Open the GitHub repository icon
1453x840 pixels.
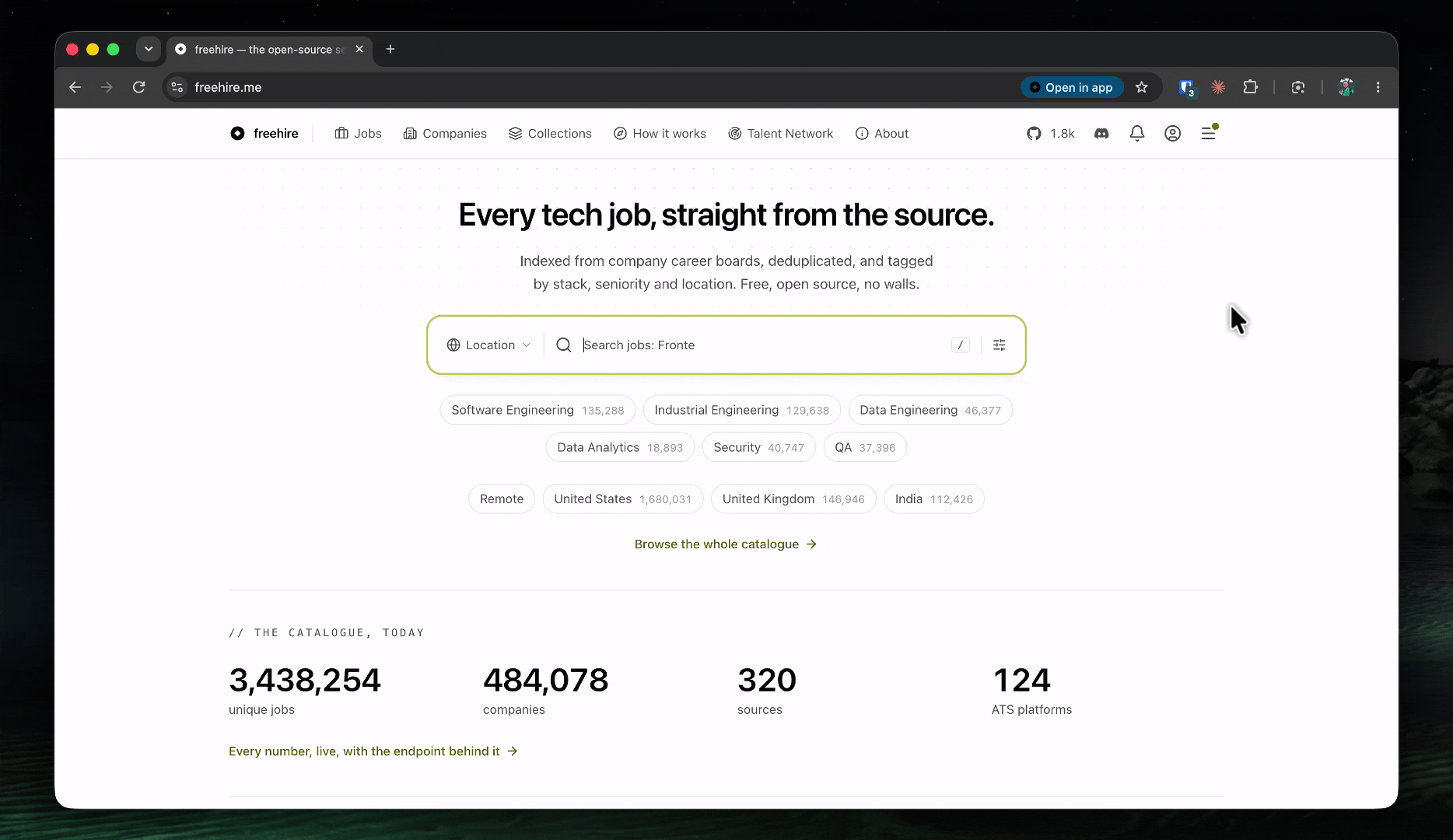coord(1034,134)
